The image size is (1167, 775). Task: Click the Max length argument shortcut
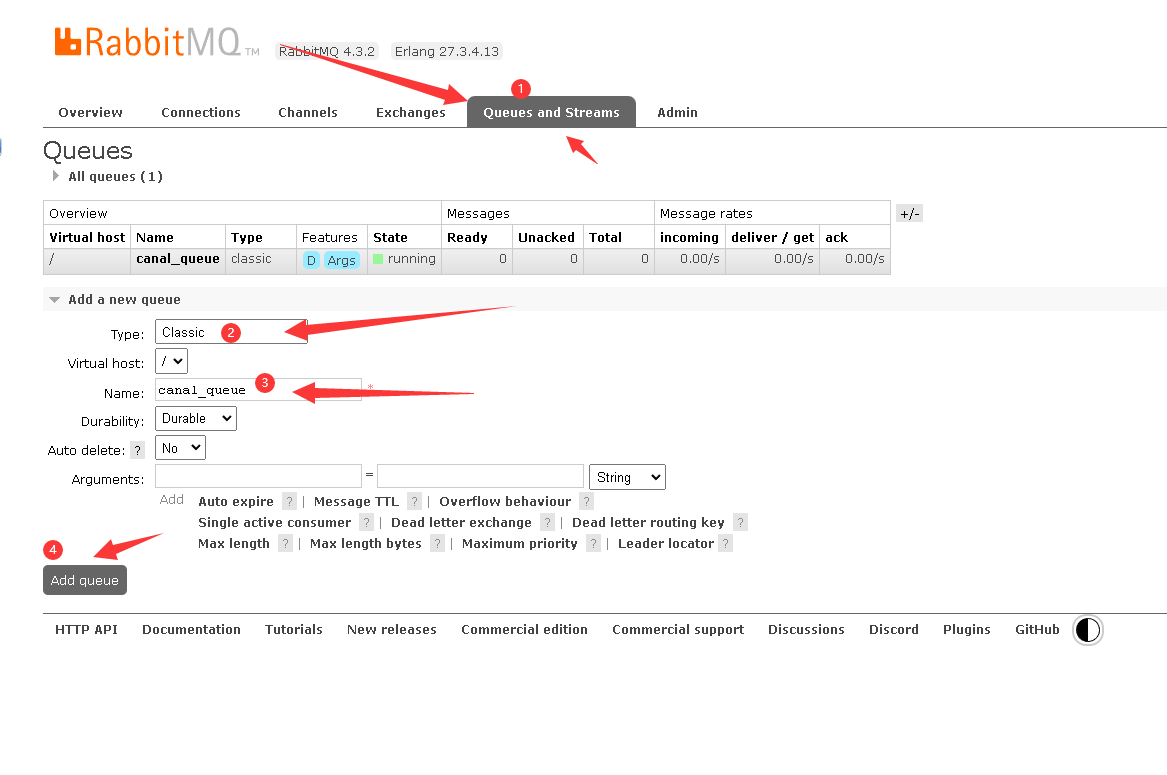(234, 543)
